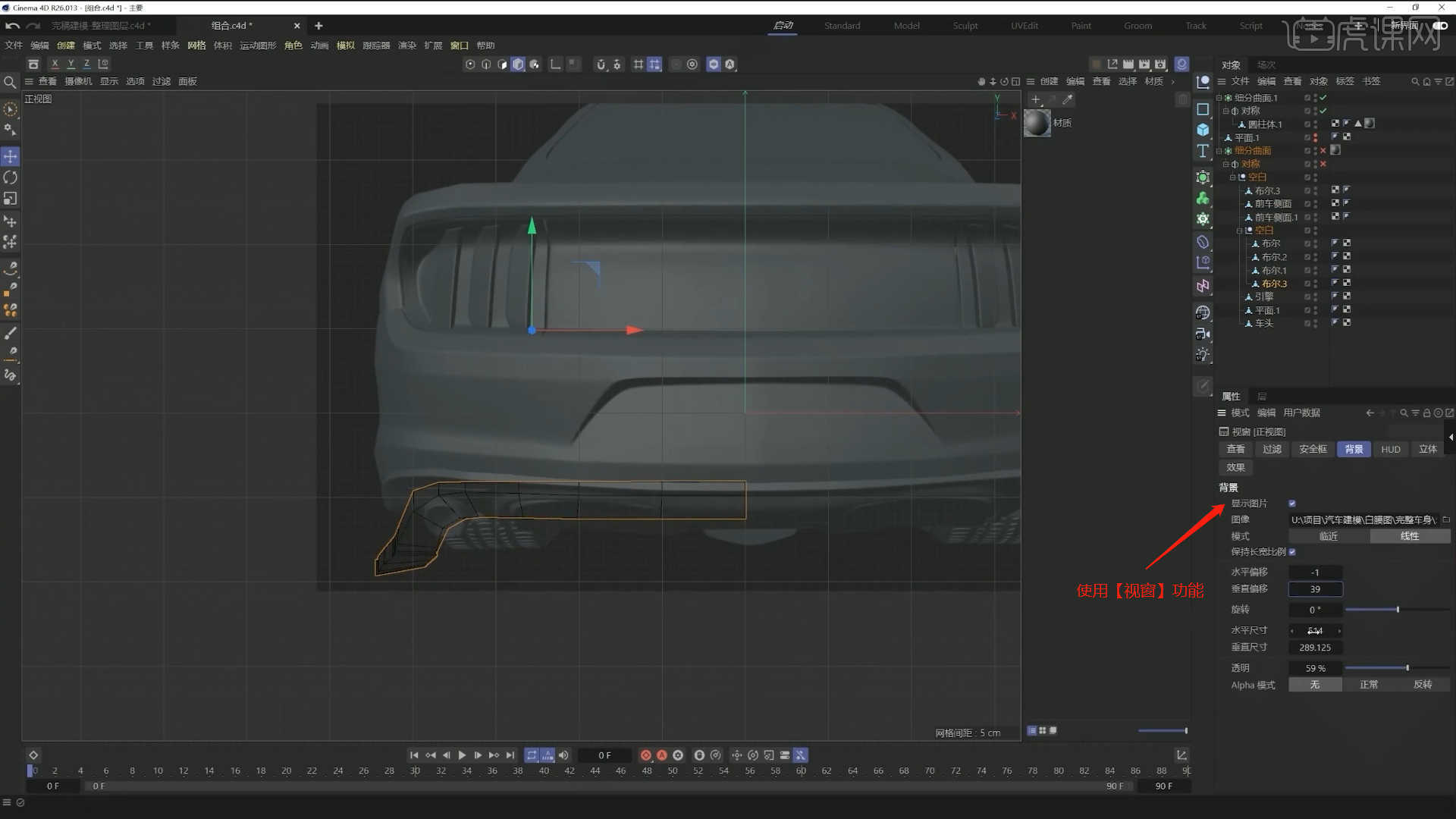Collapse the second orange 空白 node
The image size is (1456, 819).
(1240, 231)
